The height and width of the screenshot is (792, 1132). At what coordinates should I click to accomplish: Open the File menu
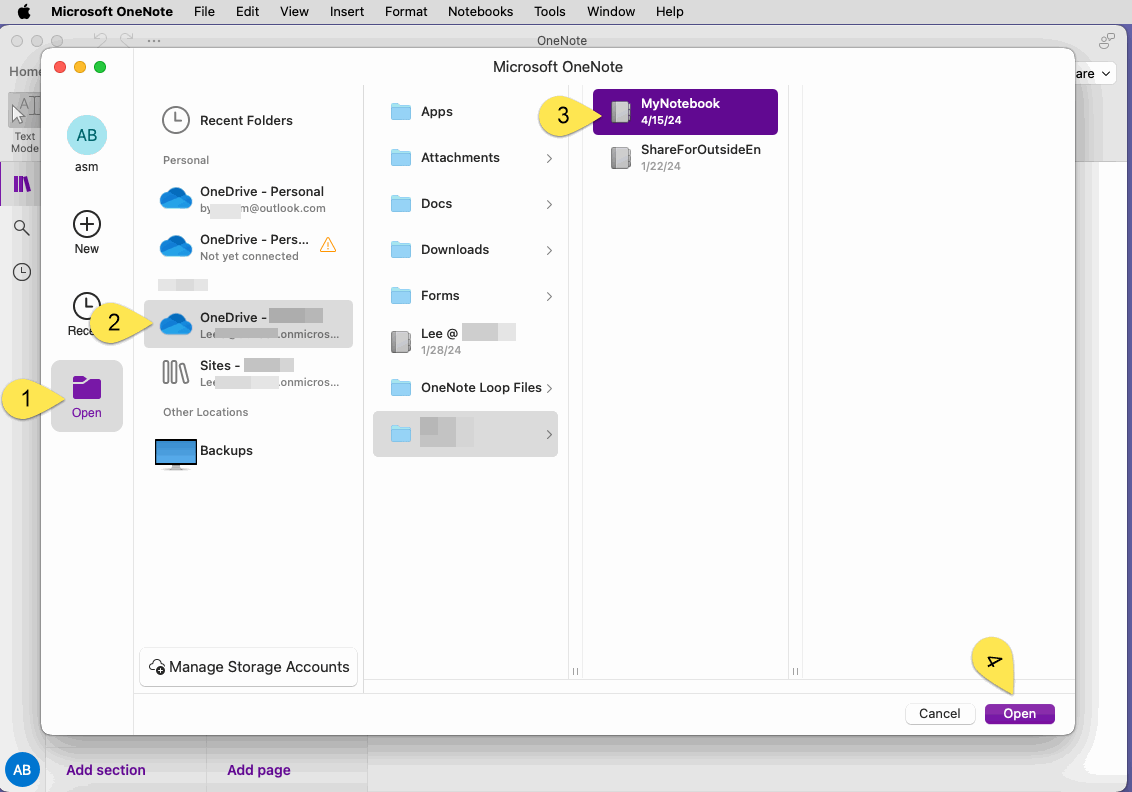point(204,12)
